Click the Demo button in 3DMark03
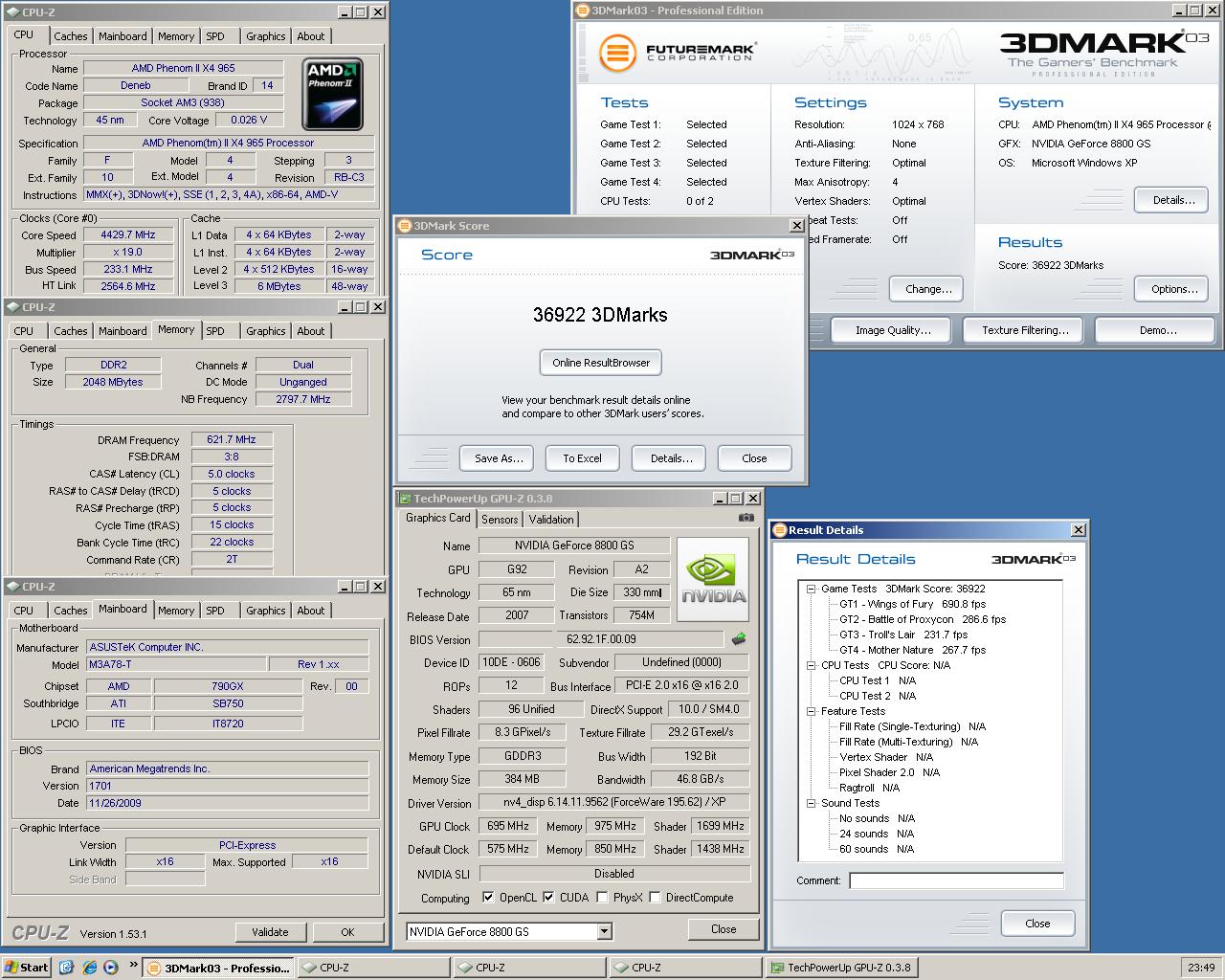The width and height of the screenshot is (1225, 980). tap(1157, 330)
